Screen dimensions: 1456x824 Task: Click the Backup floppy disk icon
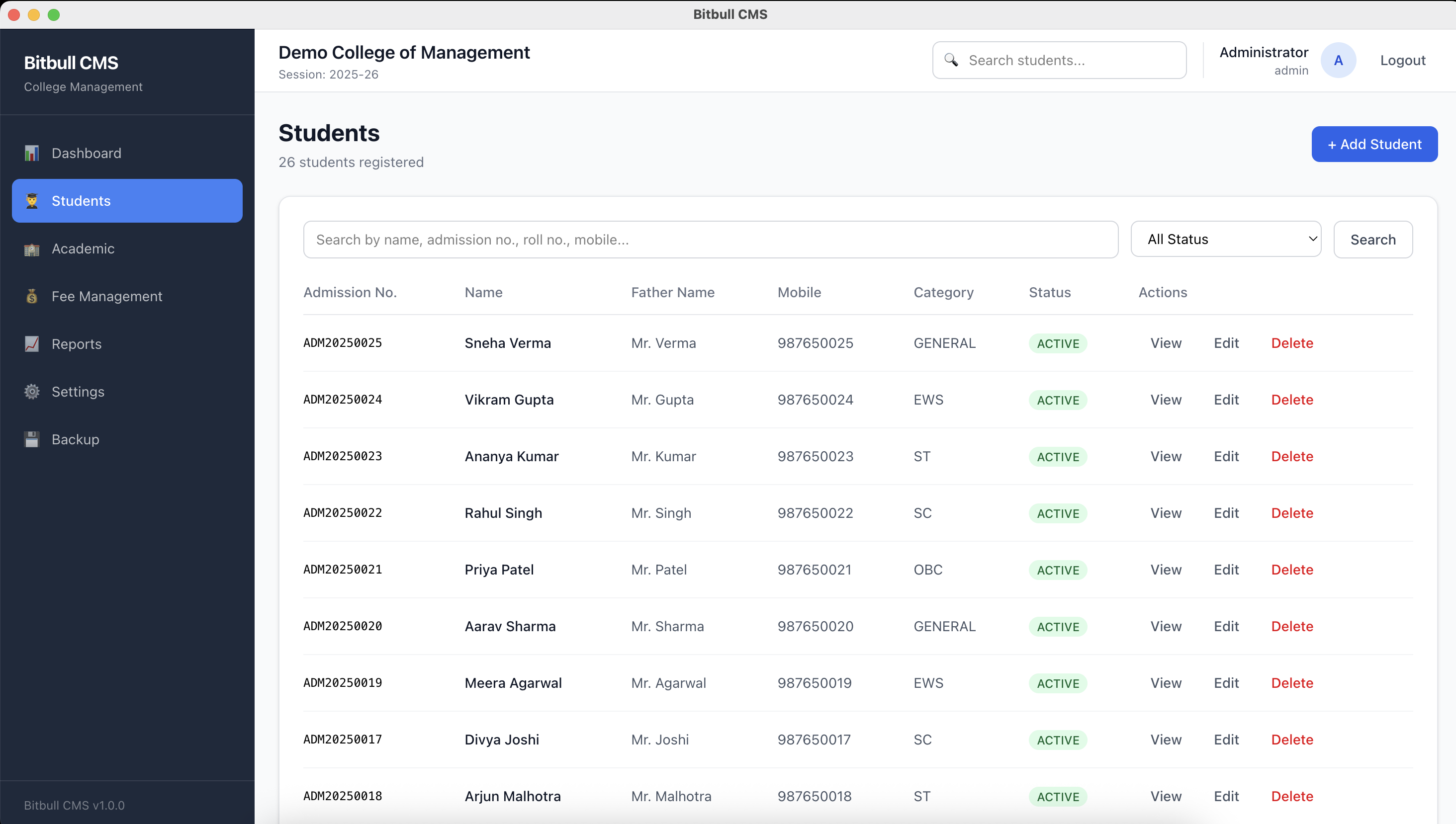pos(32,440)
